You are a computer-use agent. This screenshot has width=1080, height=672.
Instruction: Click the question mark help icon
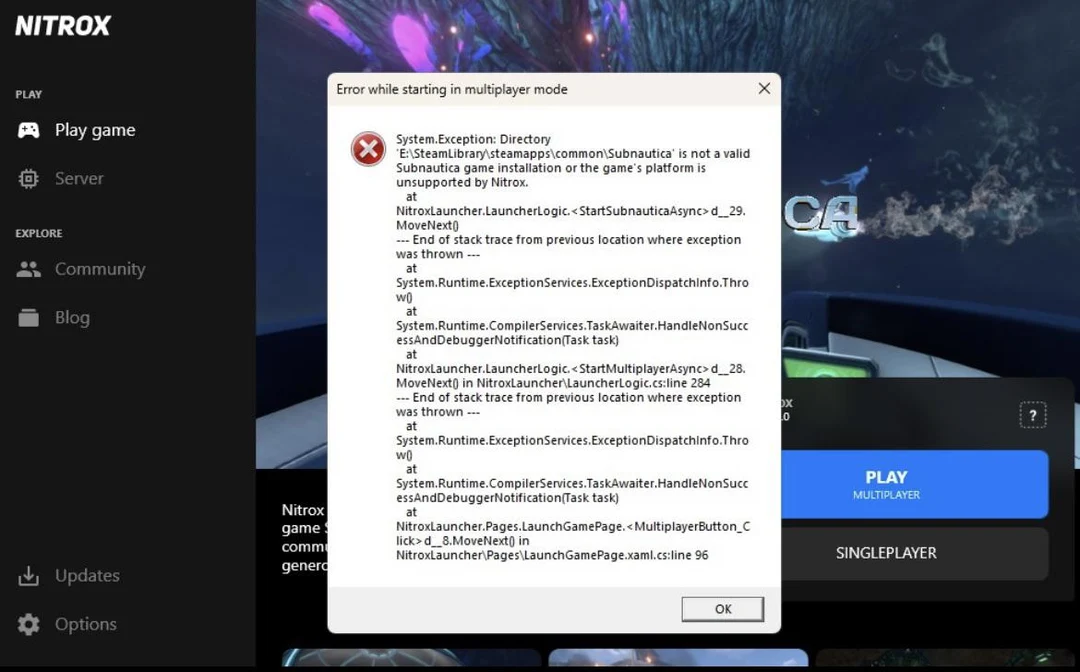coord(1033,414)
